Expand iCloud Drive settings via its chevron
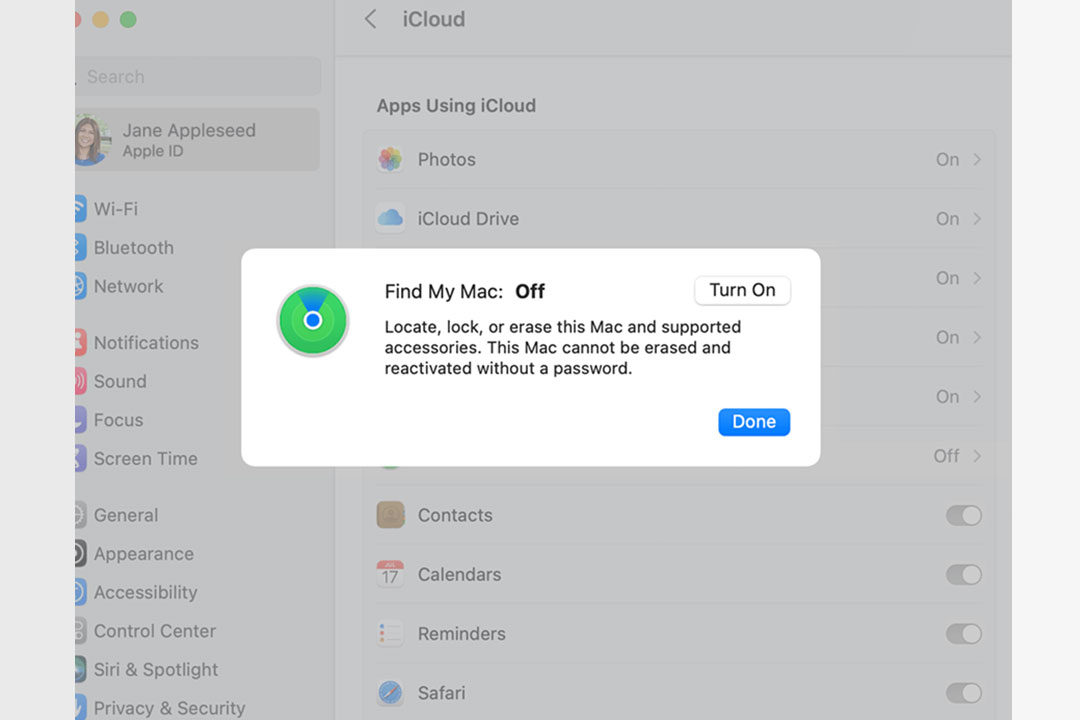1080x720 pixels. [x=977, y=218]
